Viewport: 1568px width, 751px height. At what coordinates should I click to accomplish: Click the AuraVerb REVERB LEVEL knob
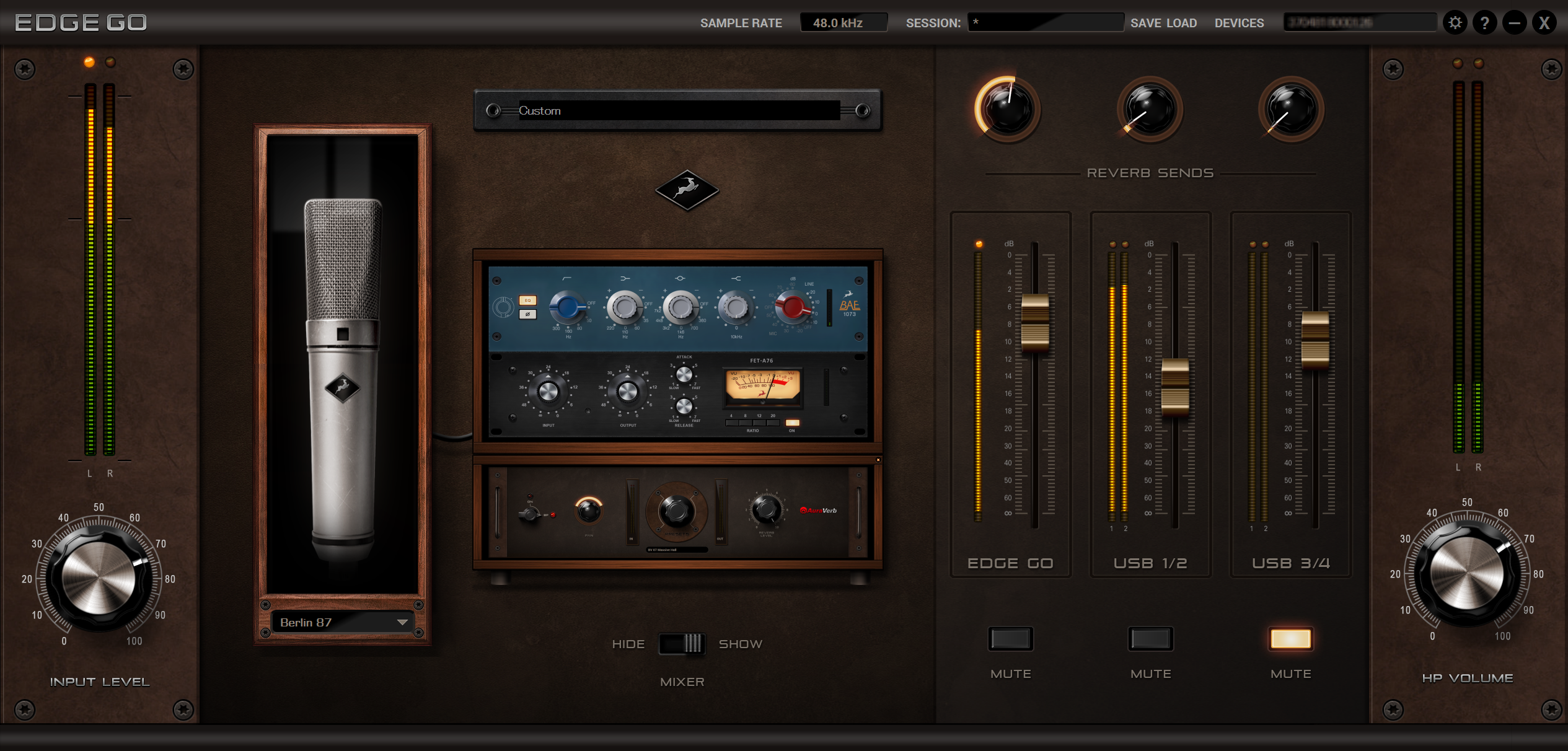tap(766, 509)
